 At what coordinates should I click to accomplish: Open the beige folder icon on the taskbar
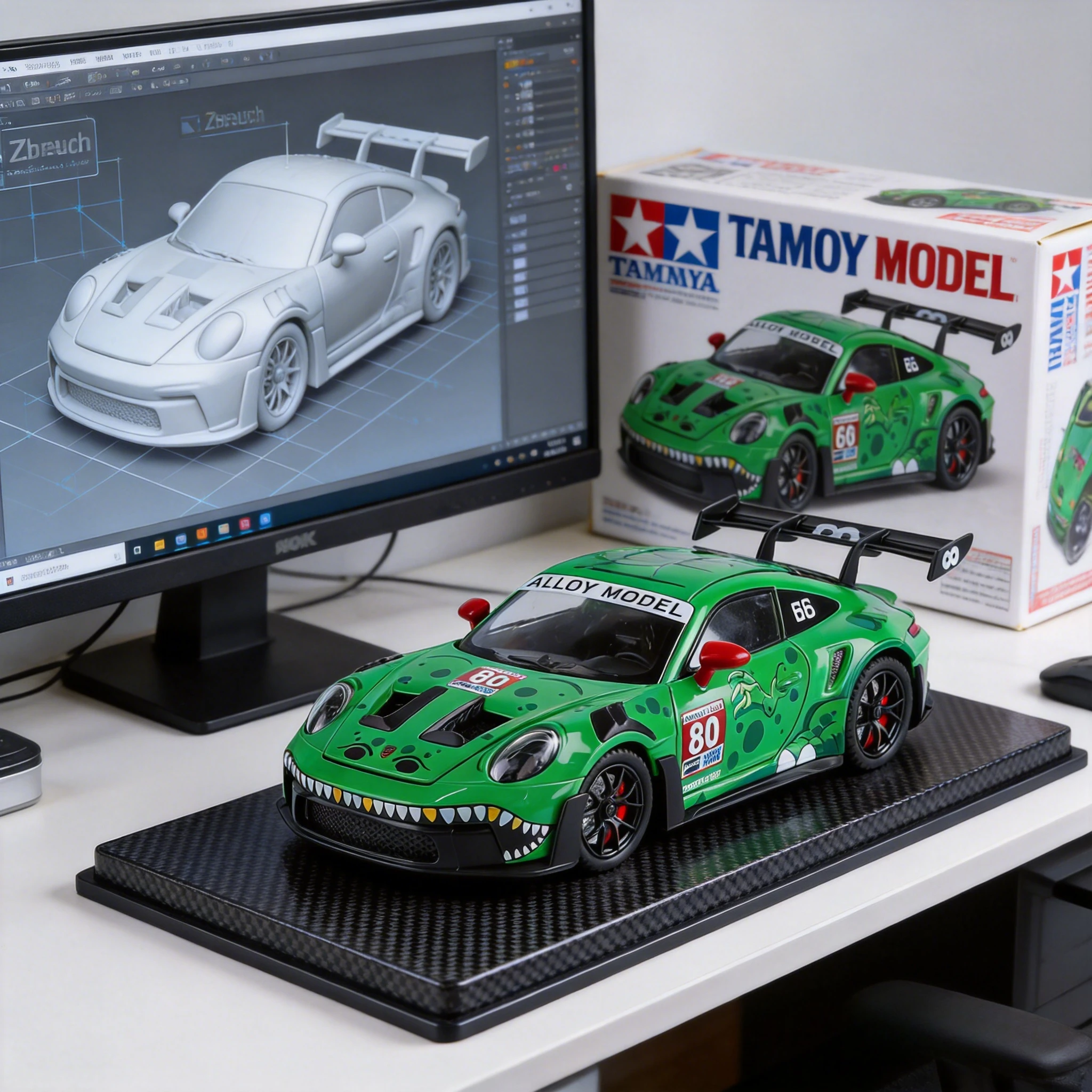click(x=223, y=529)
